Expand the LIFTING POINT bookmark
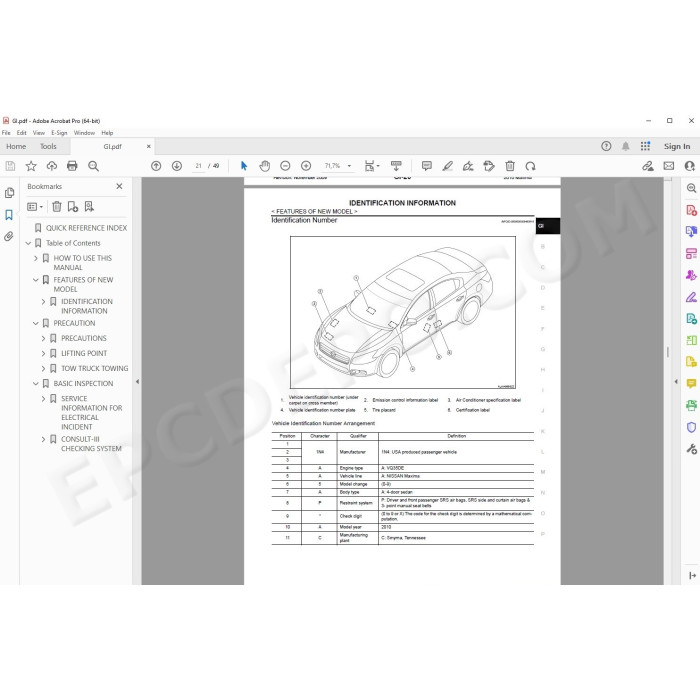The image size is (700, 700). (x=43, y=354)
